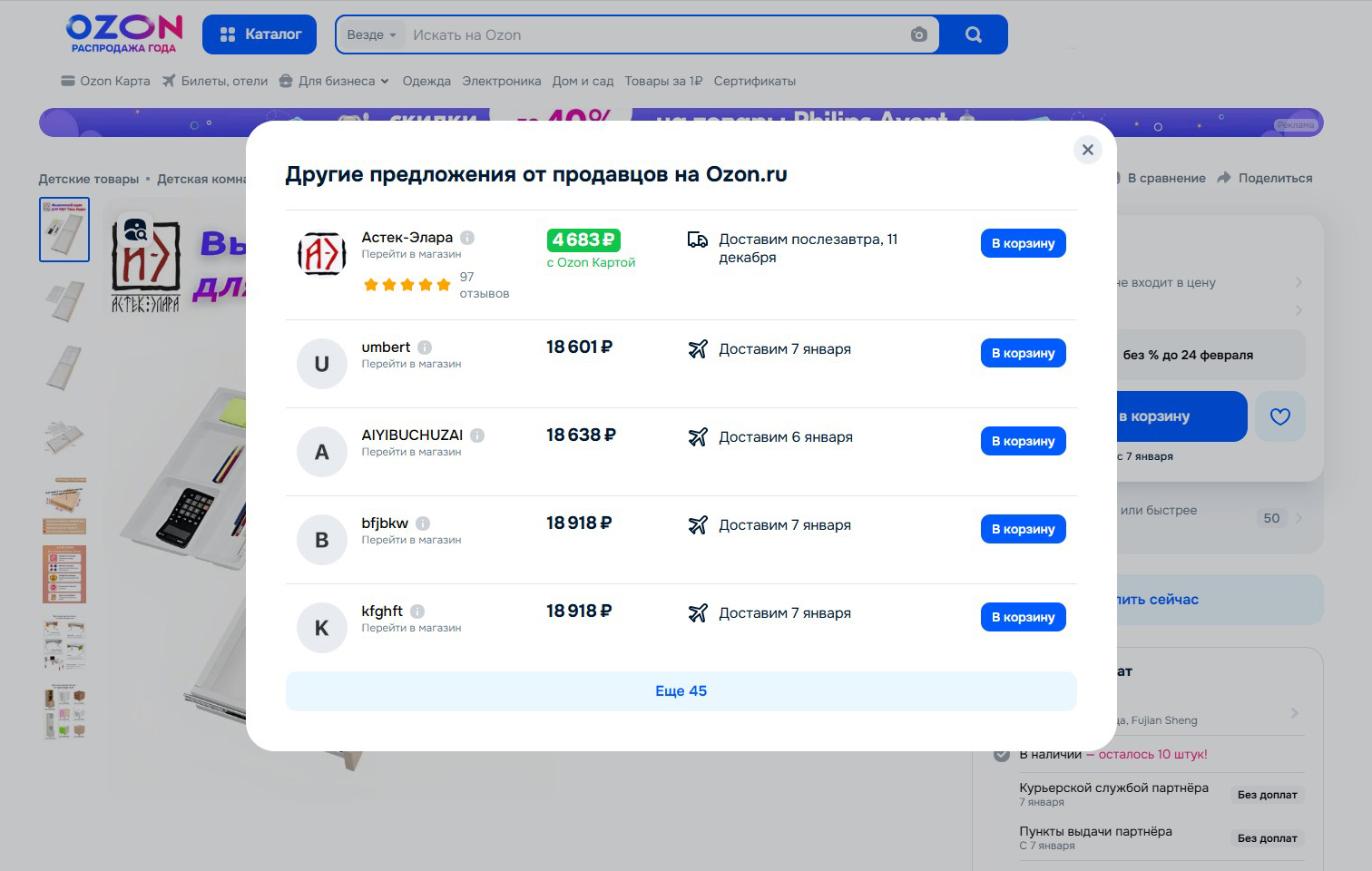
Task: Click the umbert seller avatar
Action: click(x=322, y=364)
